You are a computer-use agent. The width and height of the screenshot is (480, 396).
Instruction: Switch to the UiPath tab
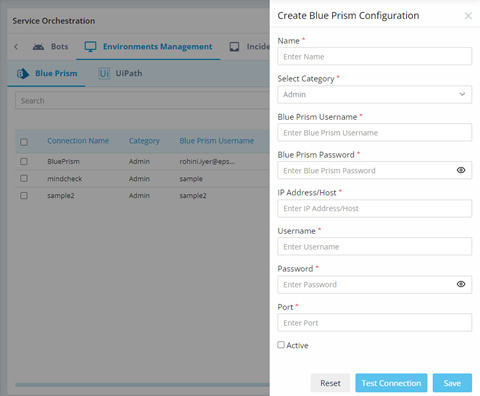[120, 73]
